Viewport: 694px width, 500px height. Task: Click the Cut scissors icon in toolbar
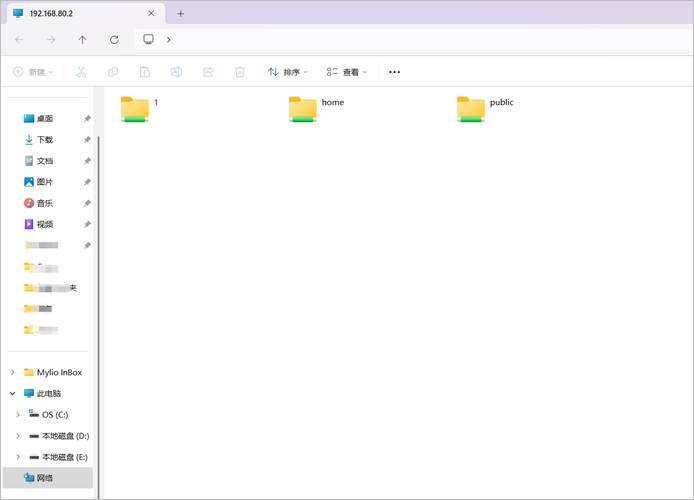click(x=81, y=72)
